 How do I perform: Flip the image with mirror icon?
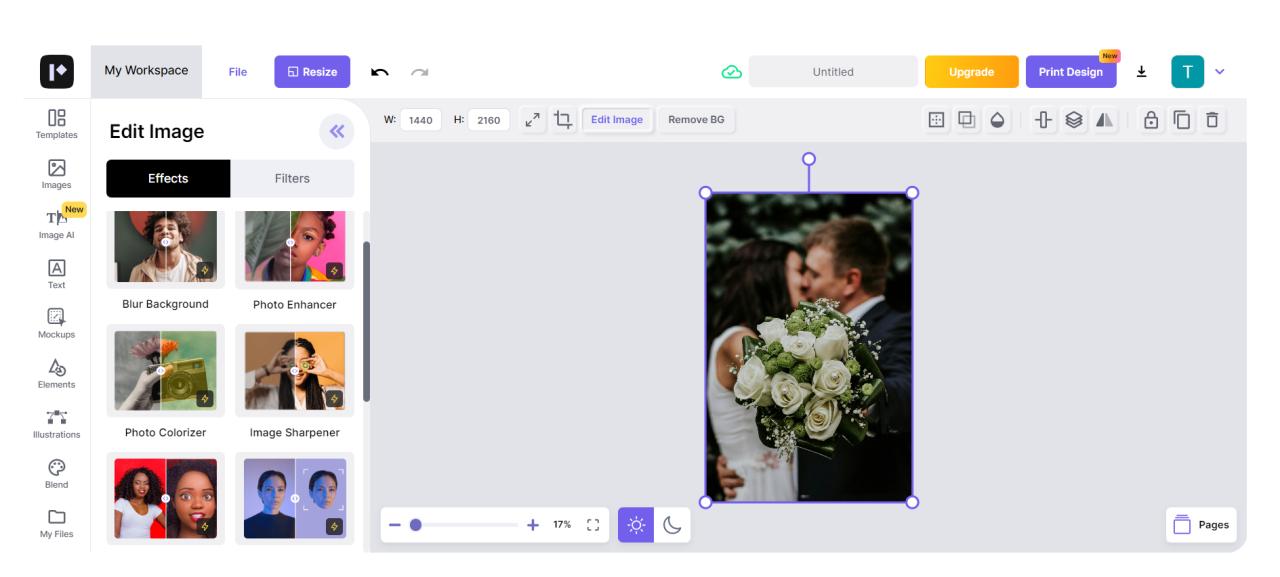(x=1104, y=120)
